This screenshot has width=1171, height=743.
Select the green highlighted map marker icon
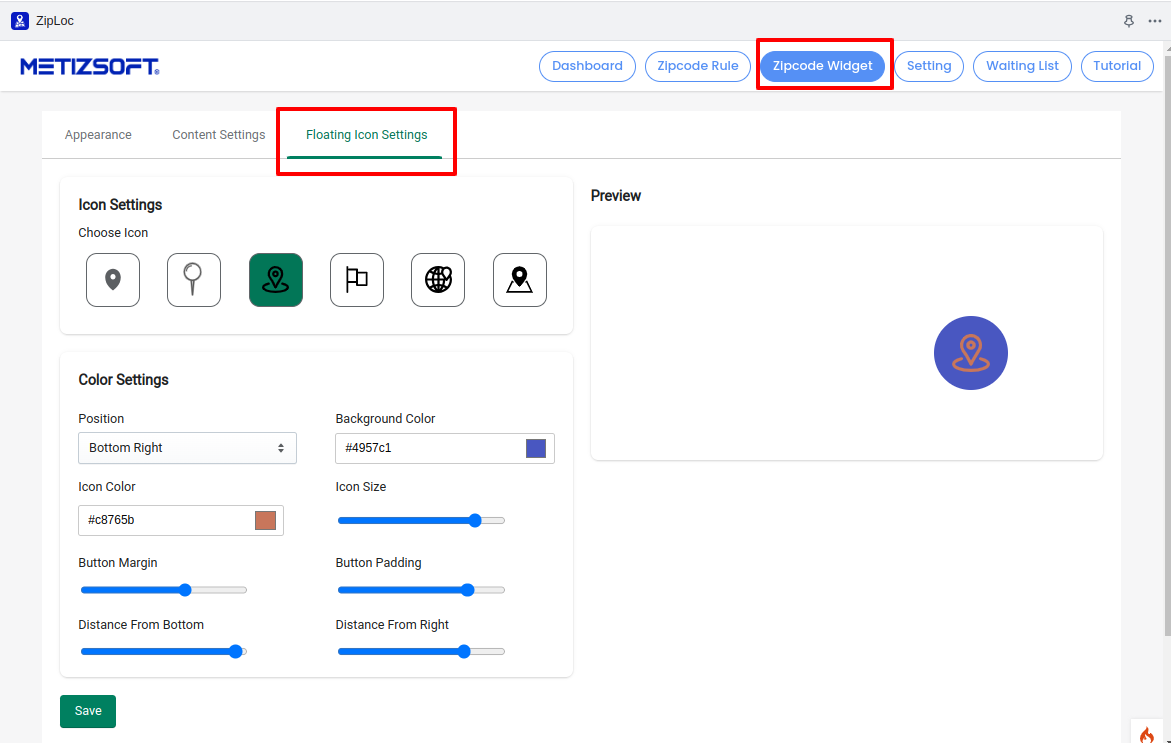pos(276,280)
